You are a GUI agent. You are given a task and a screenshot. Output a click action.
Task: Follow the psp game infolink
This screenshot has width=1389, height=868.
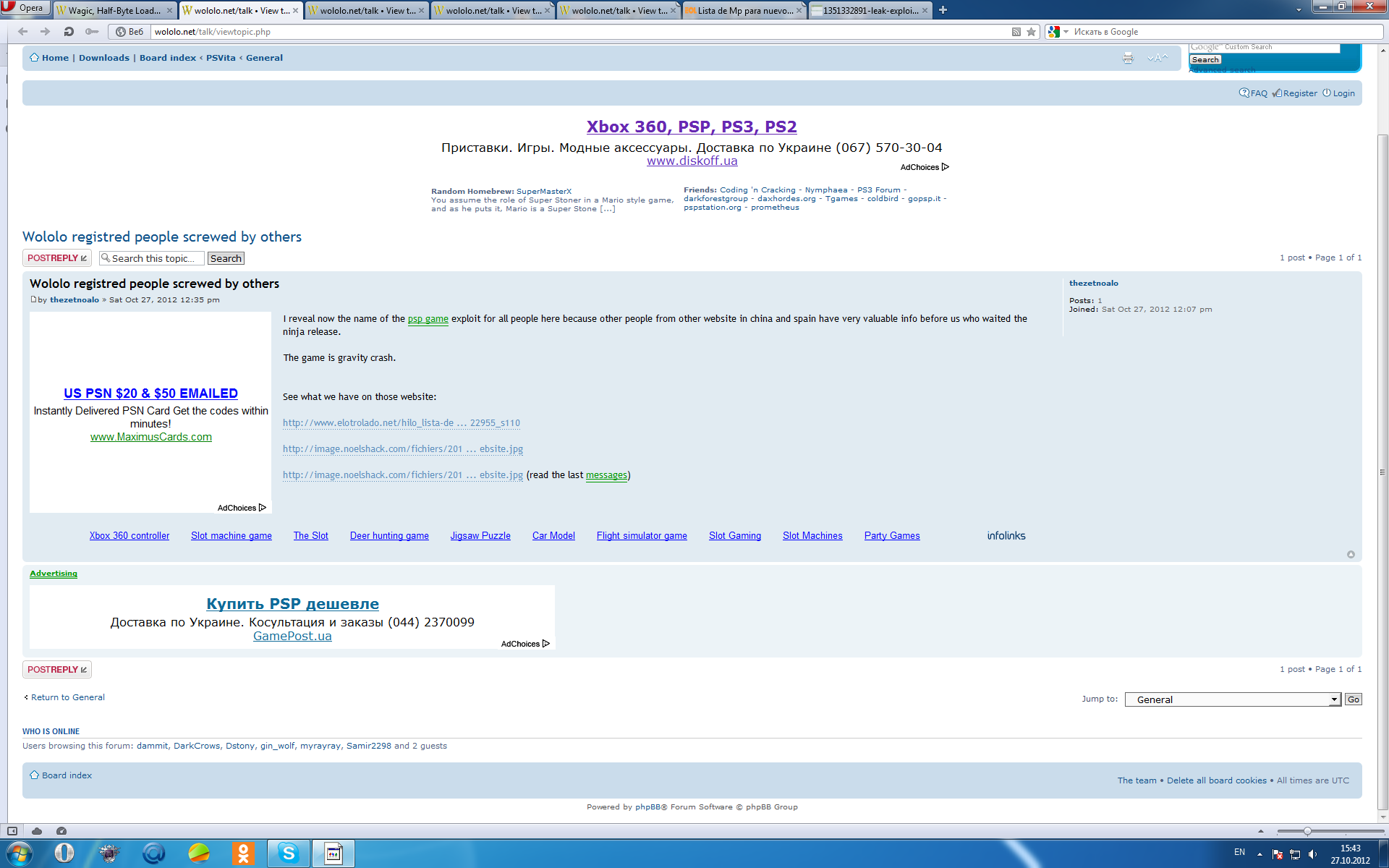coord(428,319)
